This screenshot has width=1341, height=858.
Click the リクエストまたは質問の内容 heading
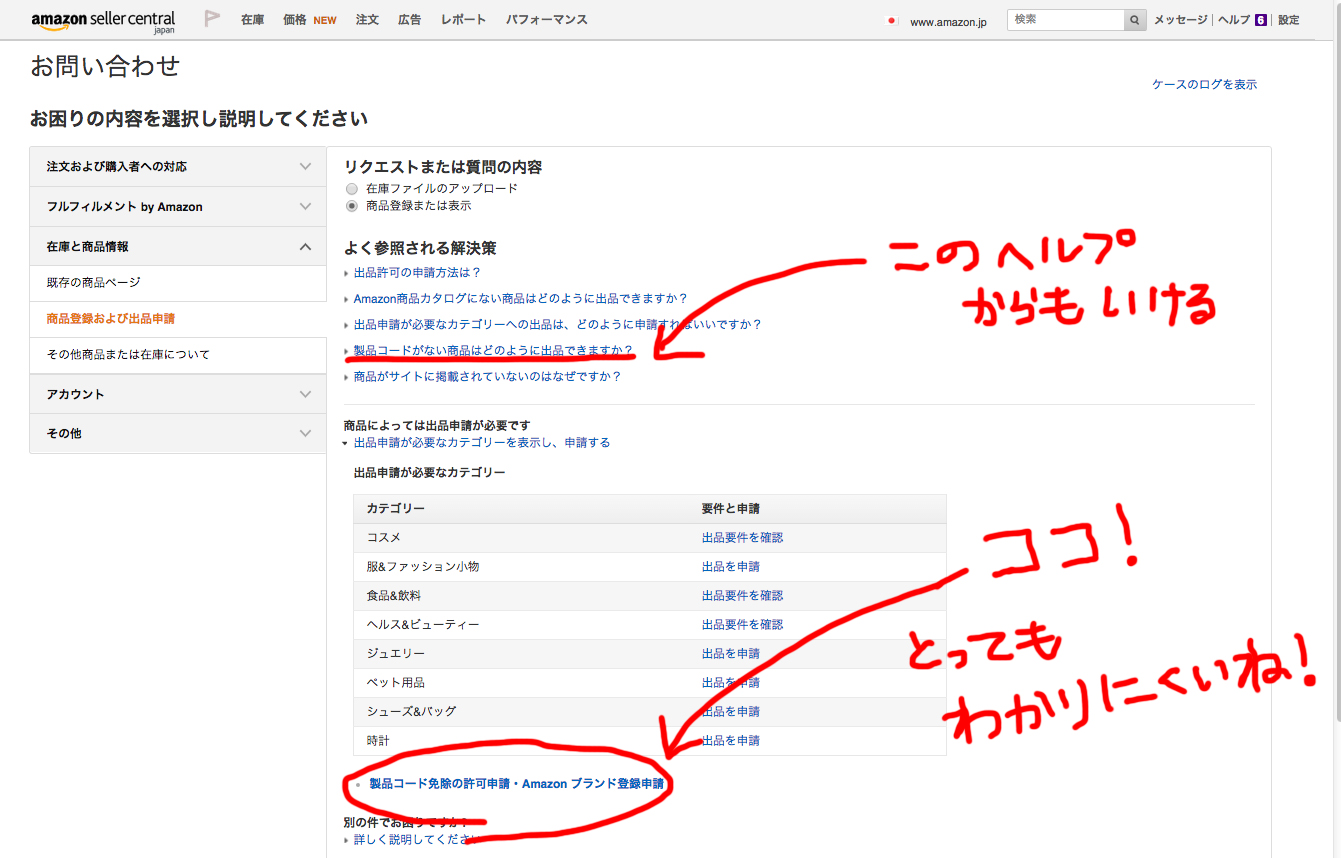[443, 167]
